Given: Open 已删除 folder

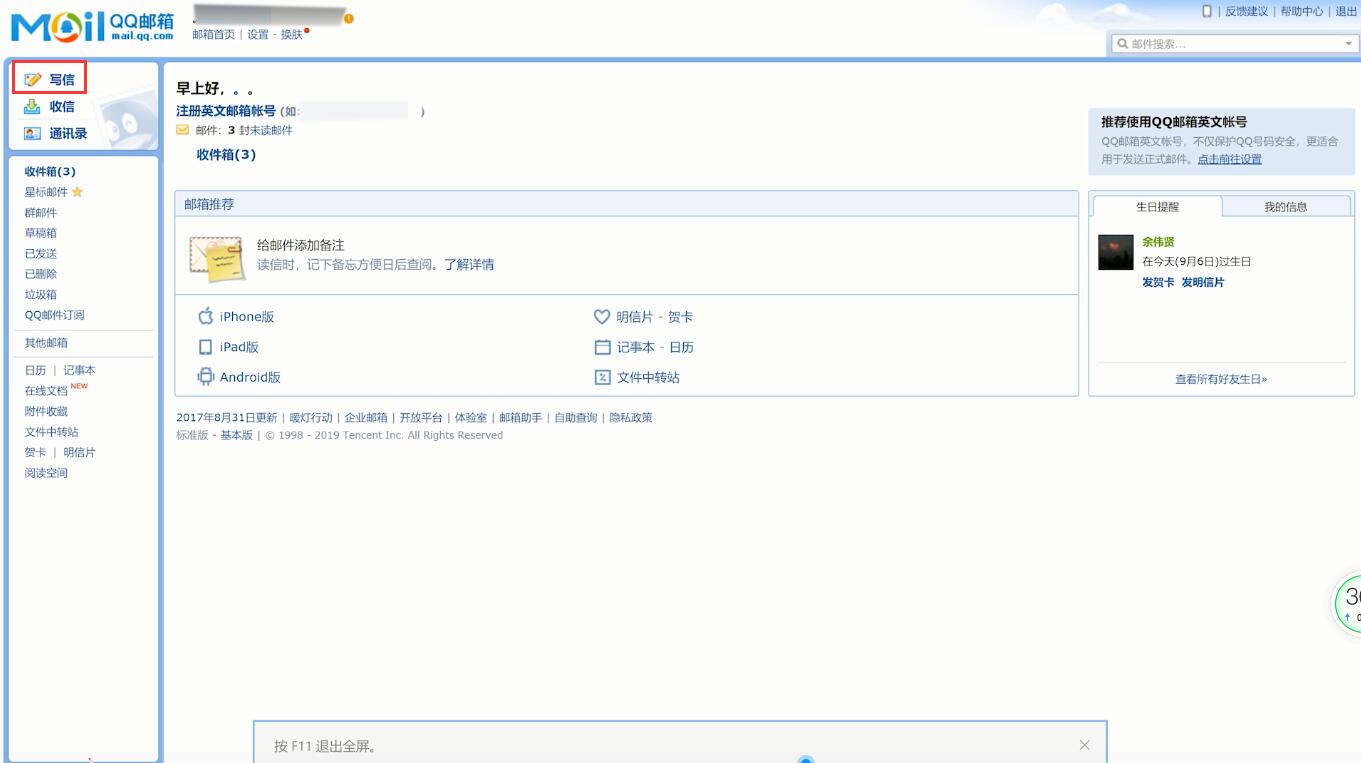Looking at the screenshot, I should [41, 274].
